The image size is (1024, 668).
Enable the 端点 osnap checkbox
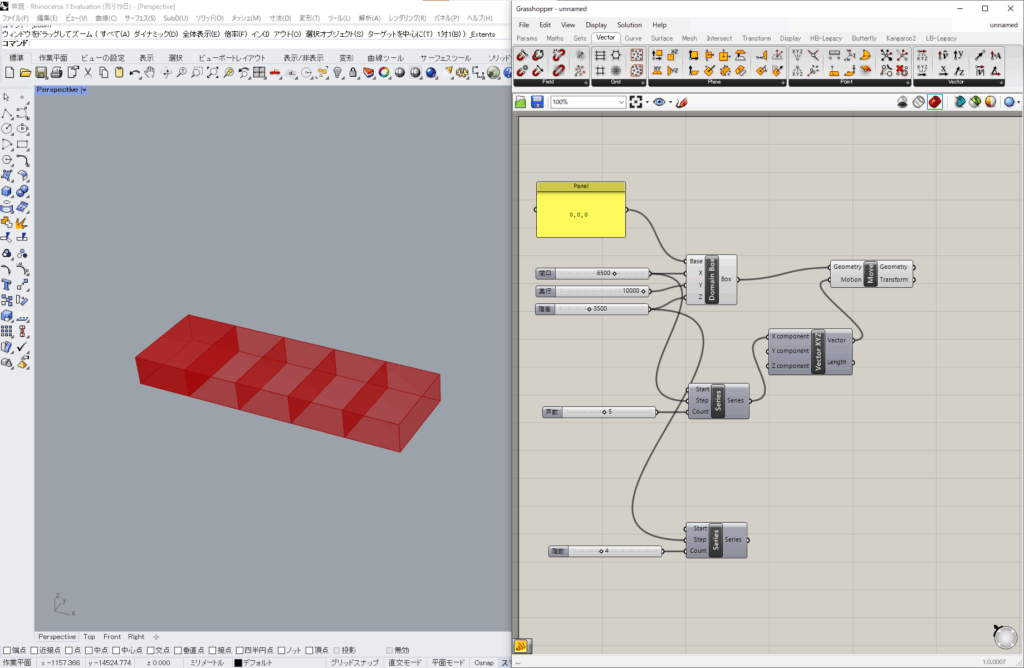tap(8, 650)
